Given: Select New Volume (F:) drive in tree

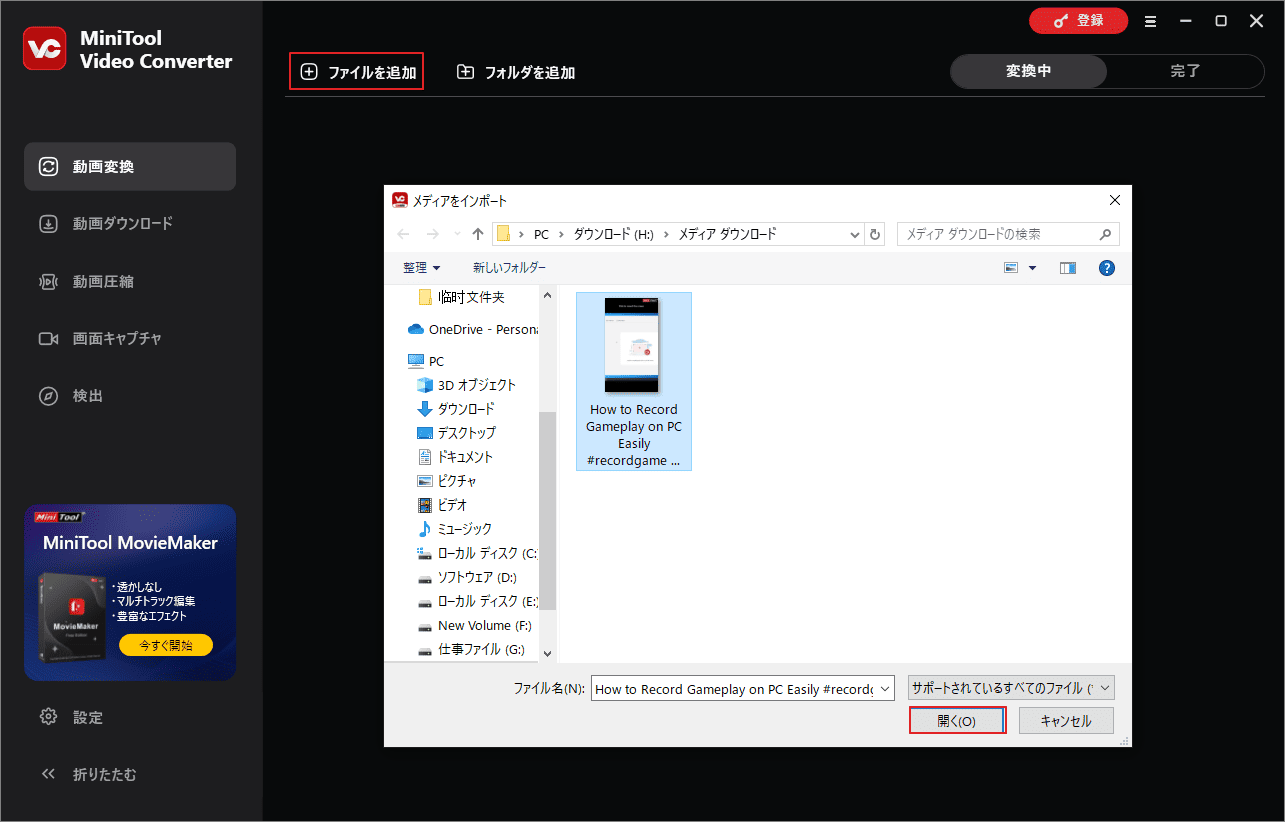Looking at the screenshot, I should (x=474, y=625).
